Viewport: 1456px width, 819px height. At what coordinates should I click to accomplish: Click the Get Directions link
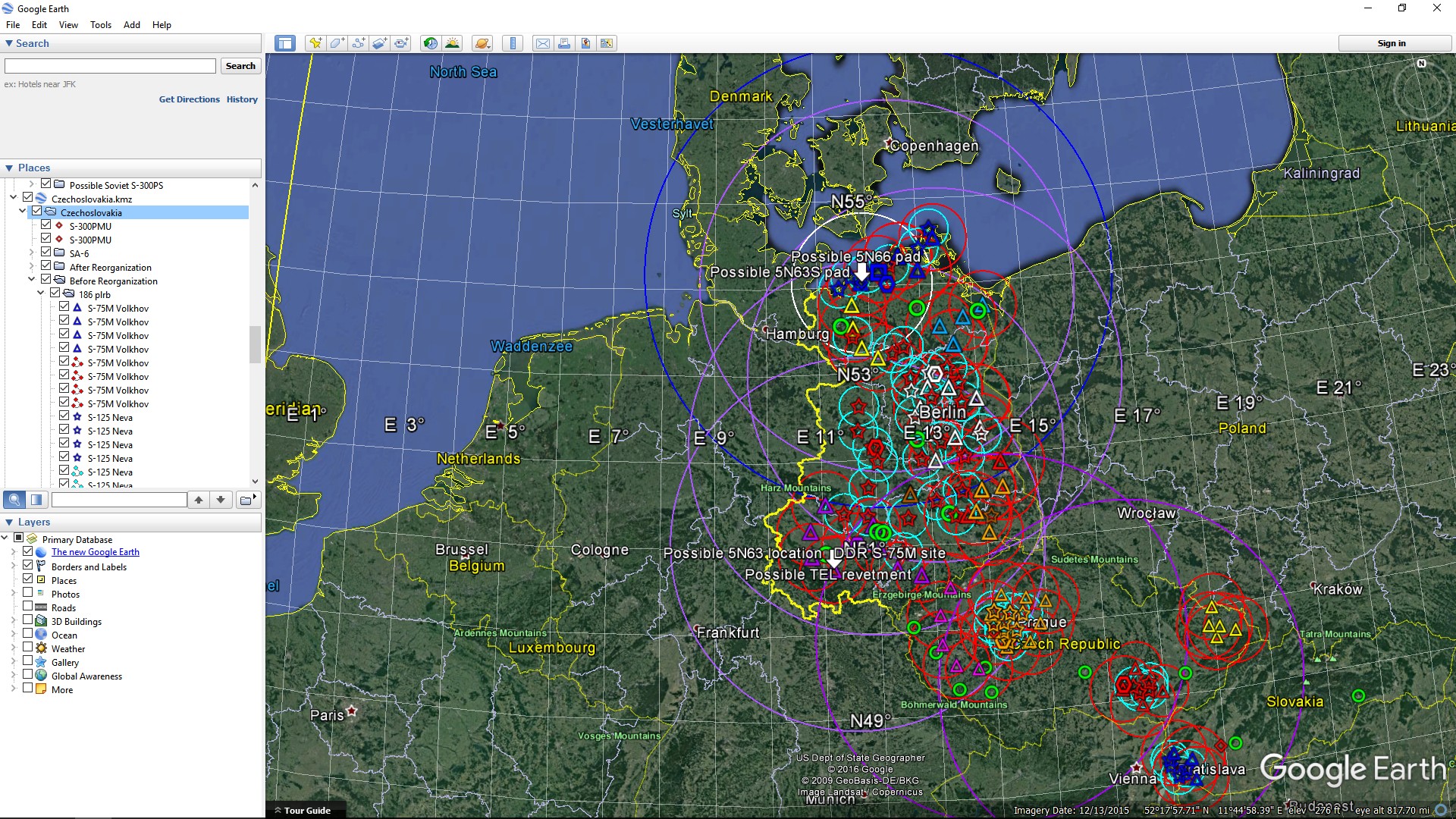pos(190,99)
